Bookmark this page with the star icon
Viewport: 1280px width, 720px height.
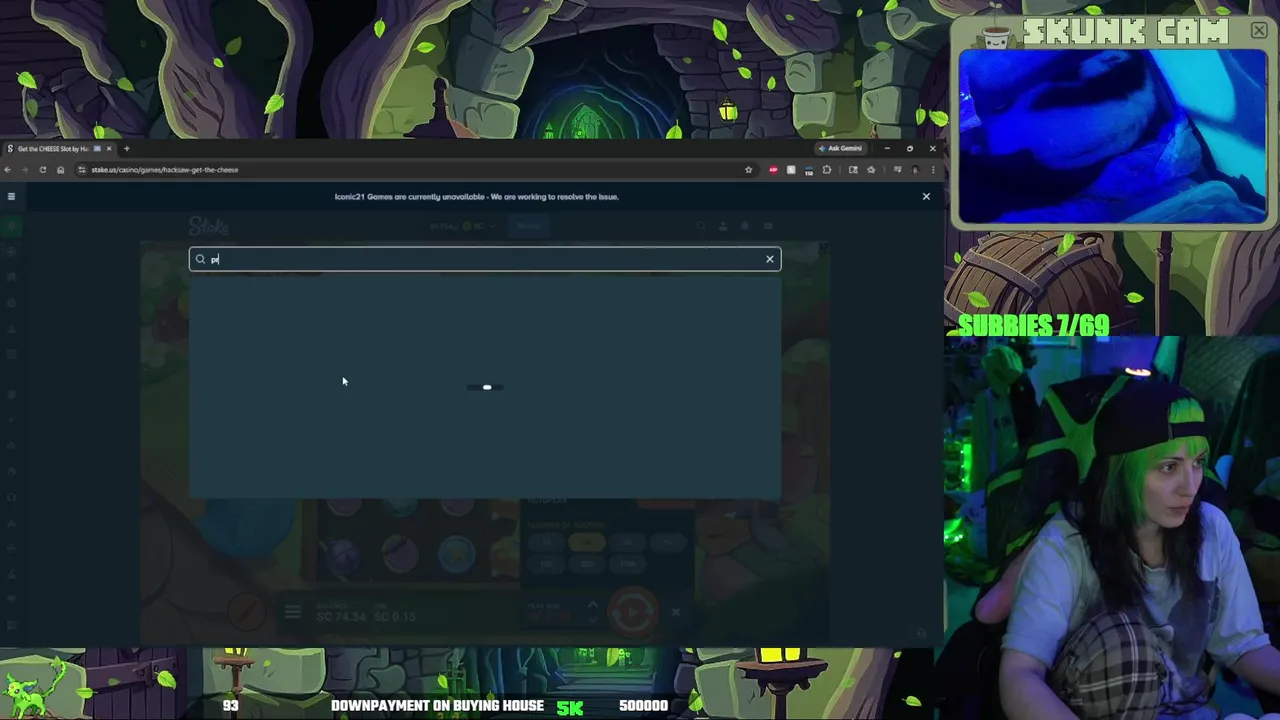pos(748,169)
